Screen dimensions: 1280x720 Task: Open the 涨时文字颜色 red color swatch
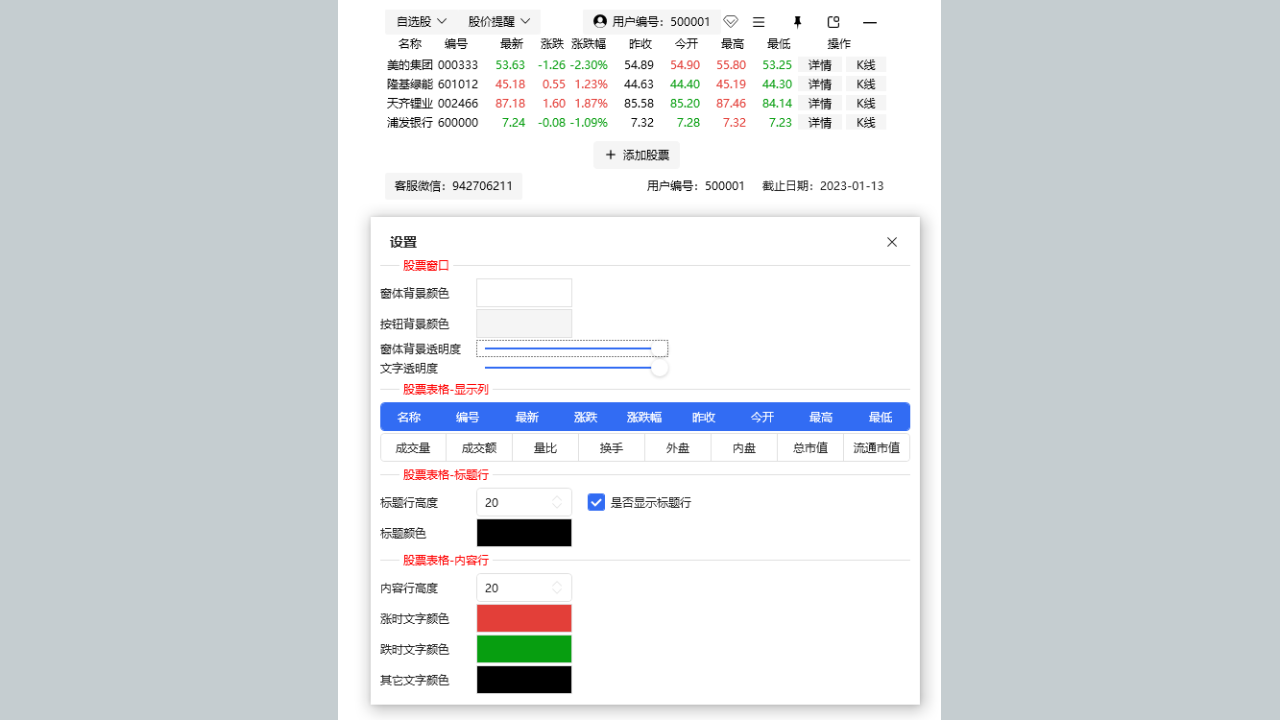[524, 618]
